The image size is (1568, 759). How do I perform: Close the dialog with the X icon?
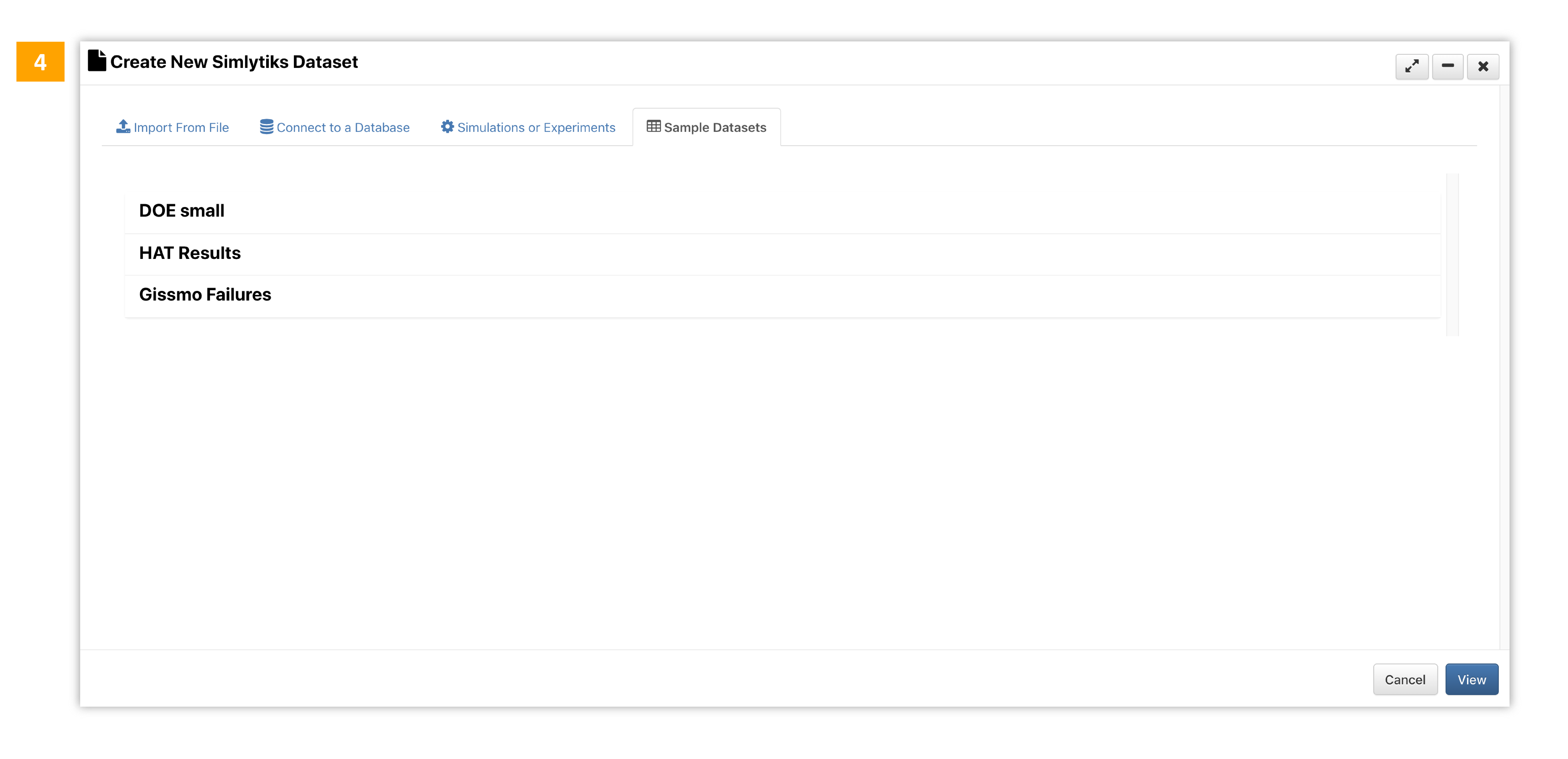point(1483,66)
